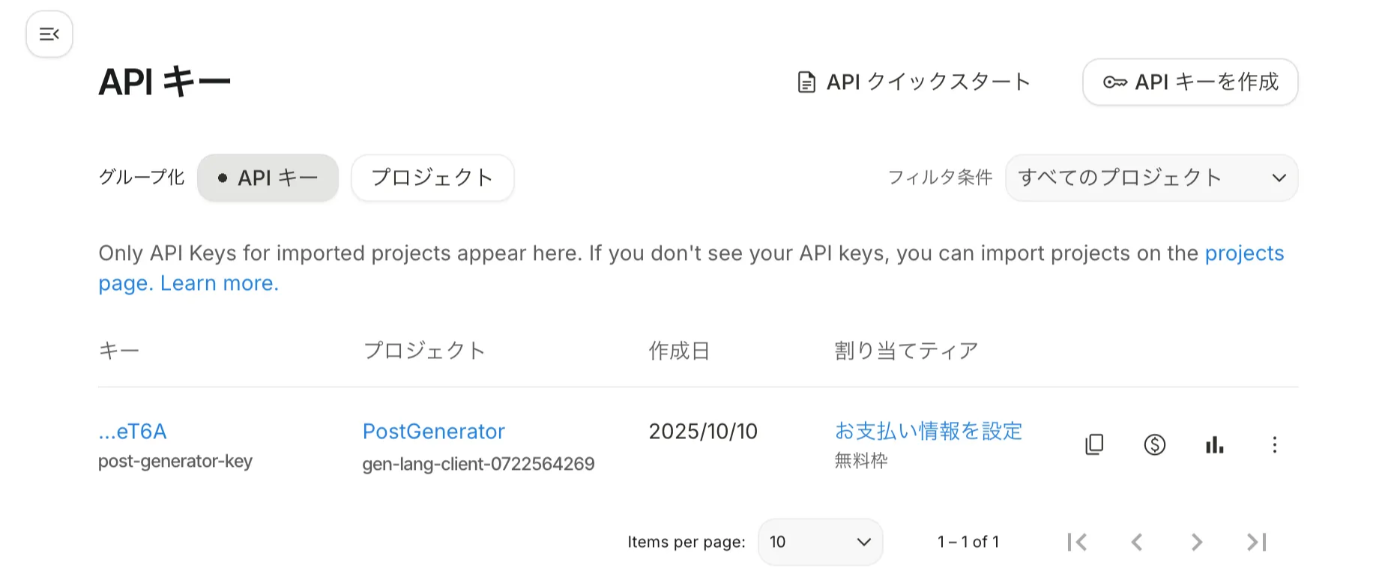Go to next page arrow
This screenshot has height=574, width=1400.
1197,542
